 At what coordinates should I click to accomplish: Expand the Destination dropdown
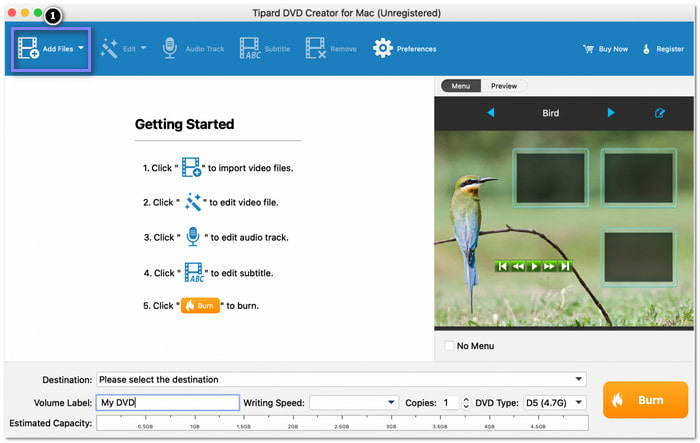click(x=579, y=379)
